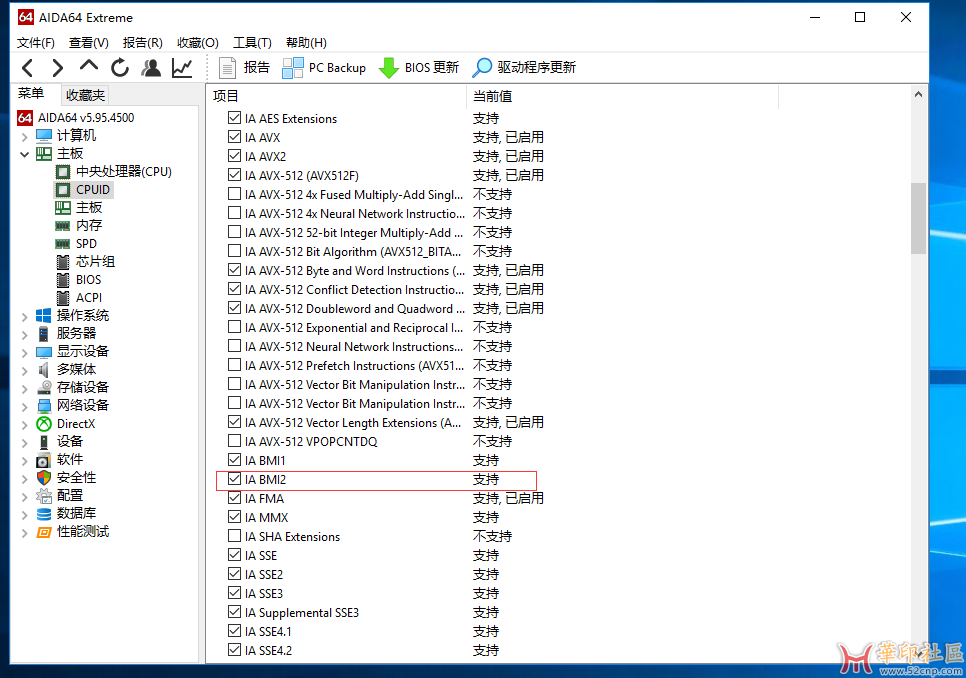Switch to the 菜单 tab
This screenshot has height=678, width=966.
[x=31, y=94]
